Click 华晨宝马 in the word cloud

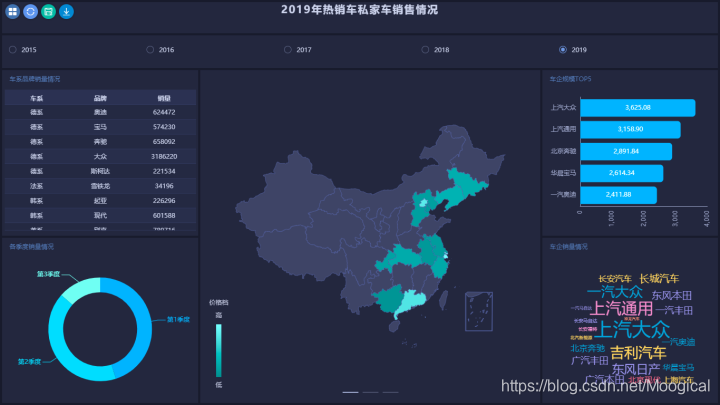click(678, 367)
